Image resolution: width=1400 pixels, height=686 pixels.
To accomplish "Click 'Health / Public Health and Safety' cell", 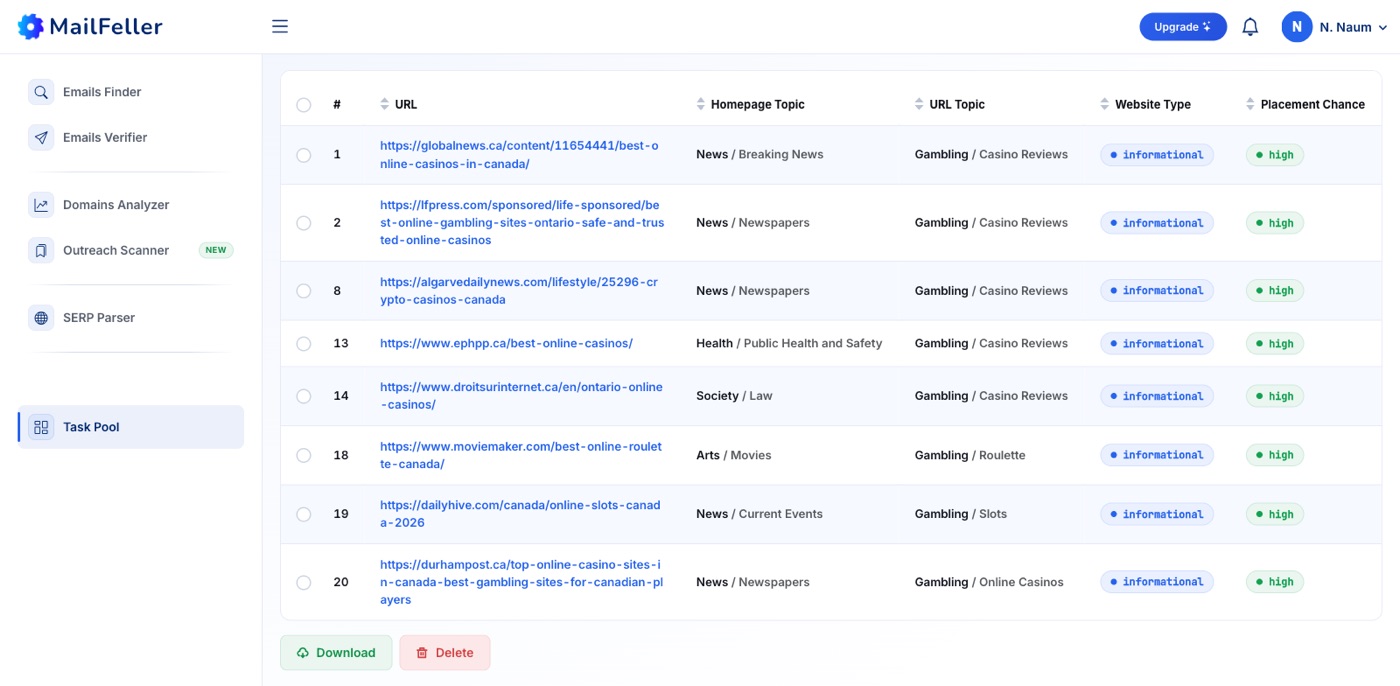I will click(789, 343).
